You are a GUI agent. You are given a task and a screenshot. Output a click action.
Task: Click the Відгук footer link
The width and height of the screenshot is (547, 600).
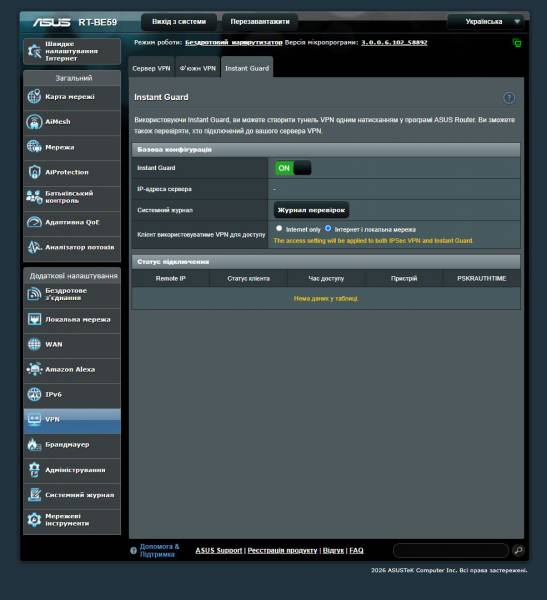333,550
